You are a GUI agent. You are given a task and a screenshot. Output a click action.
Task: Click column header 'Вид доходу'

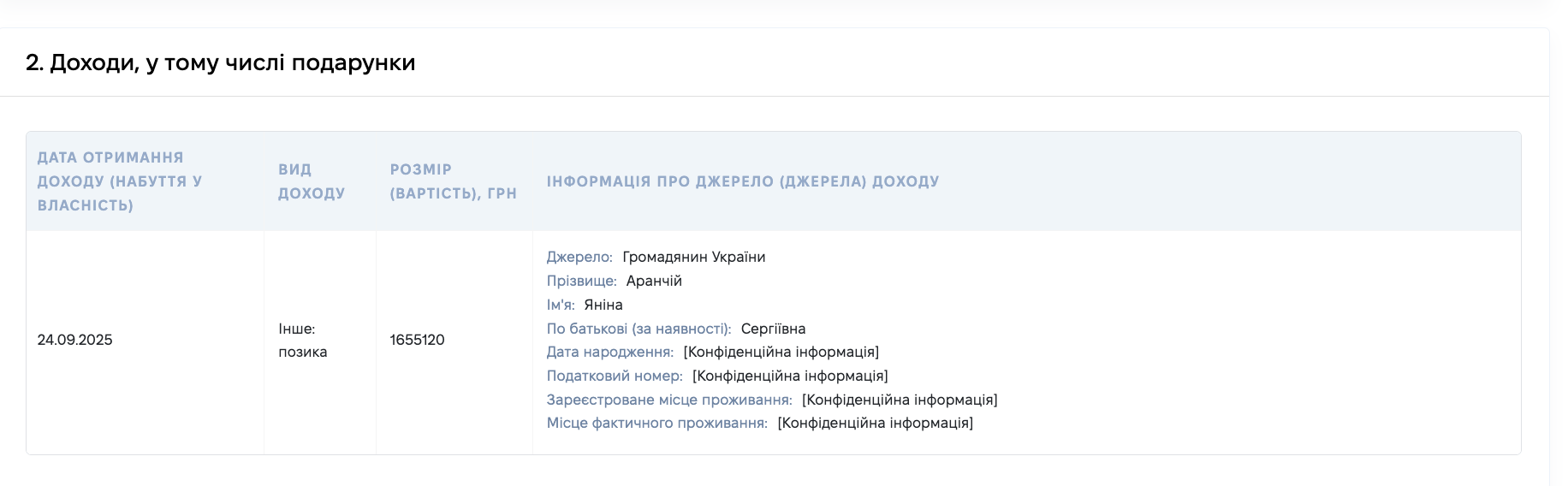point(312,181)
